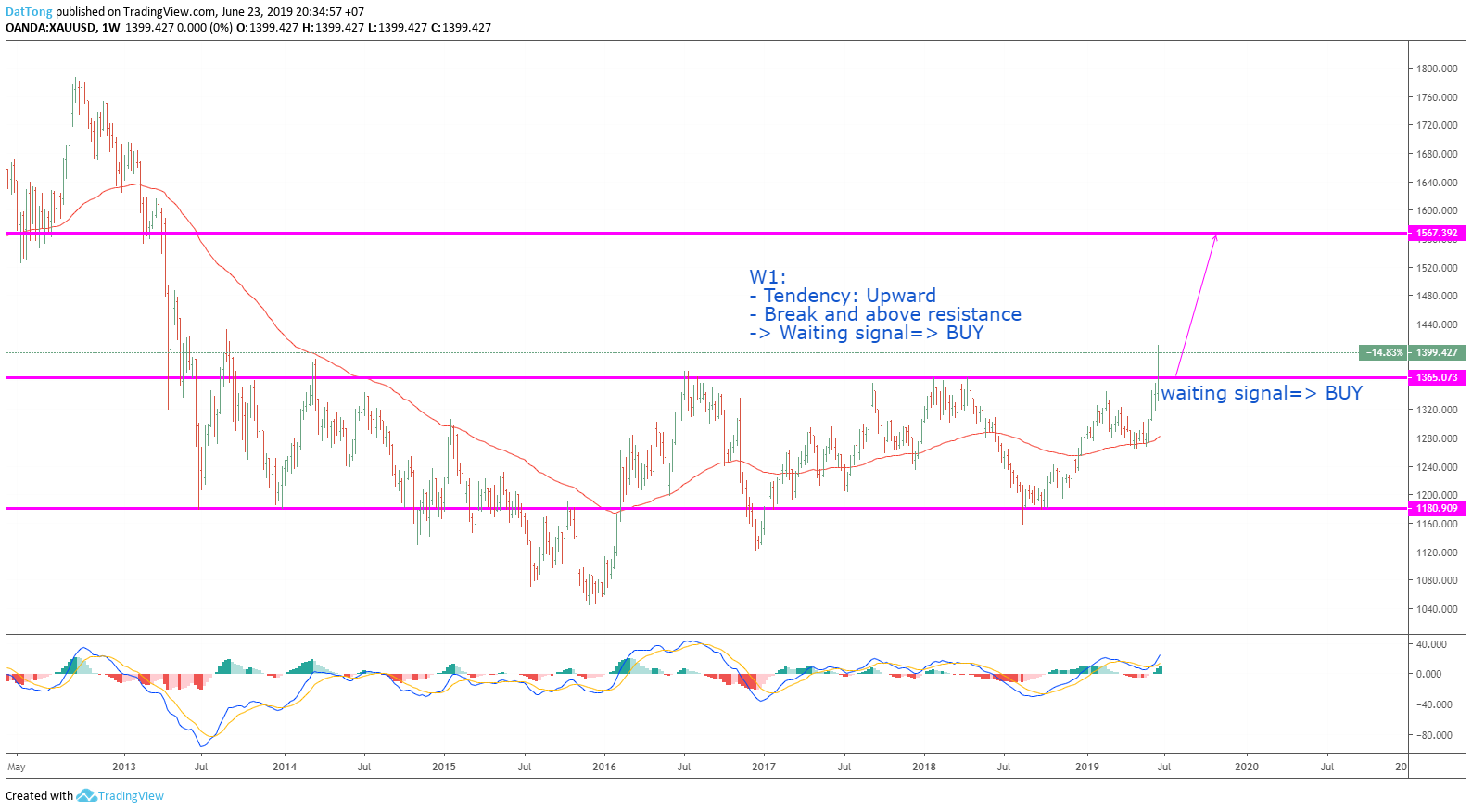Screen dimensions: 1472x812
Task: Click the −14.83% change label
Action: click(x=1384, y=353)
